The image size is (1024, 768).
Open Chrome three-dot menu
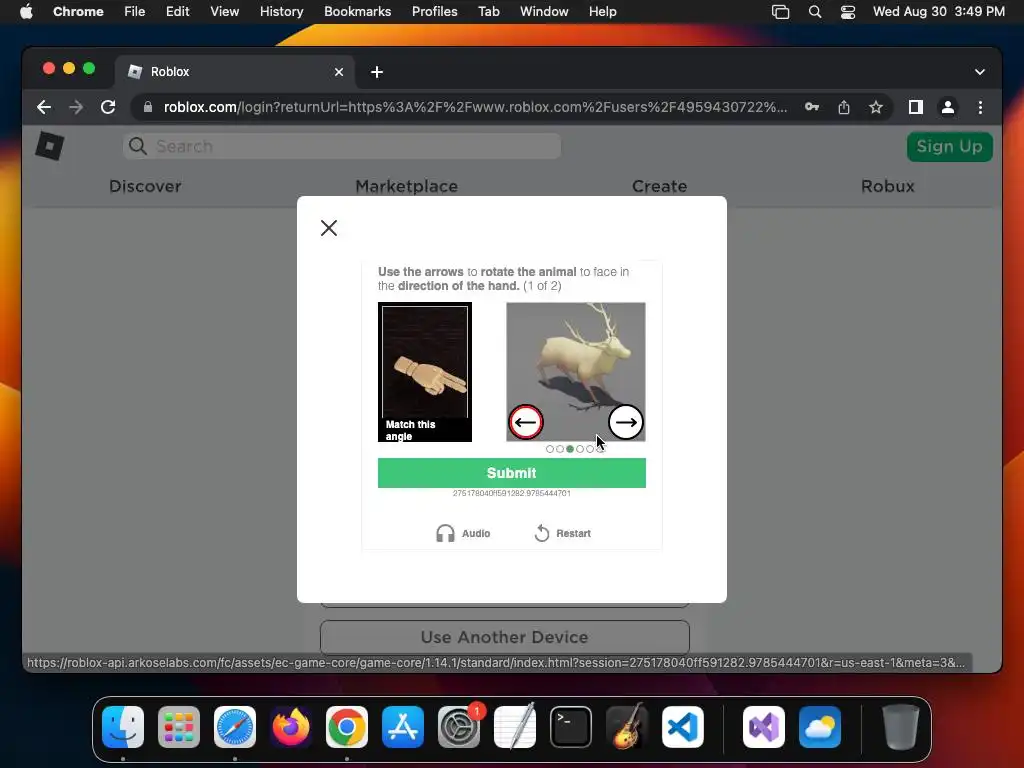click(x=980, y=107)
